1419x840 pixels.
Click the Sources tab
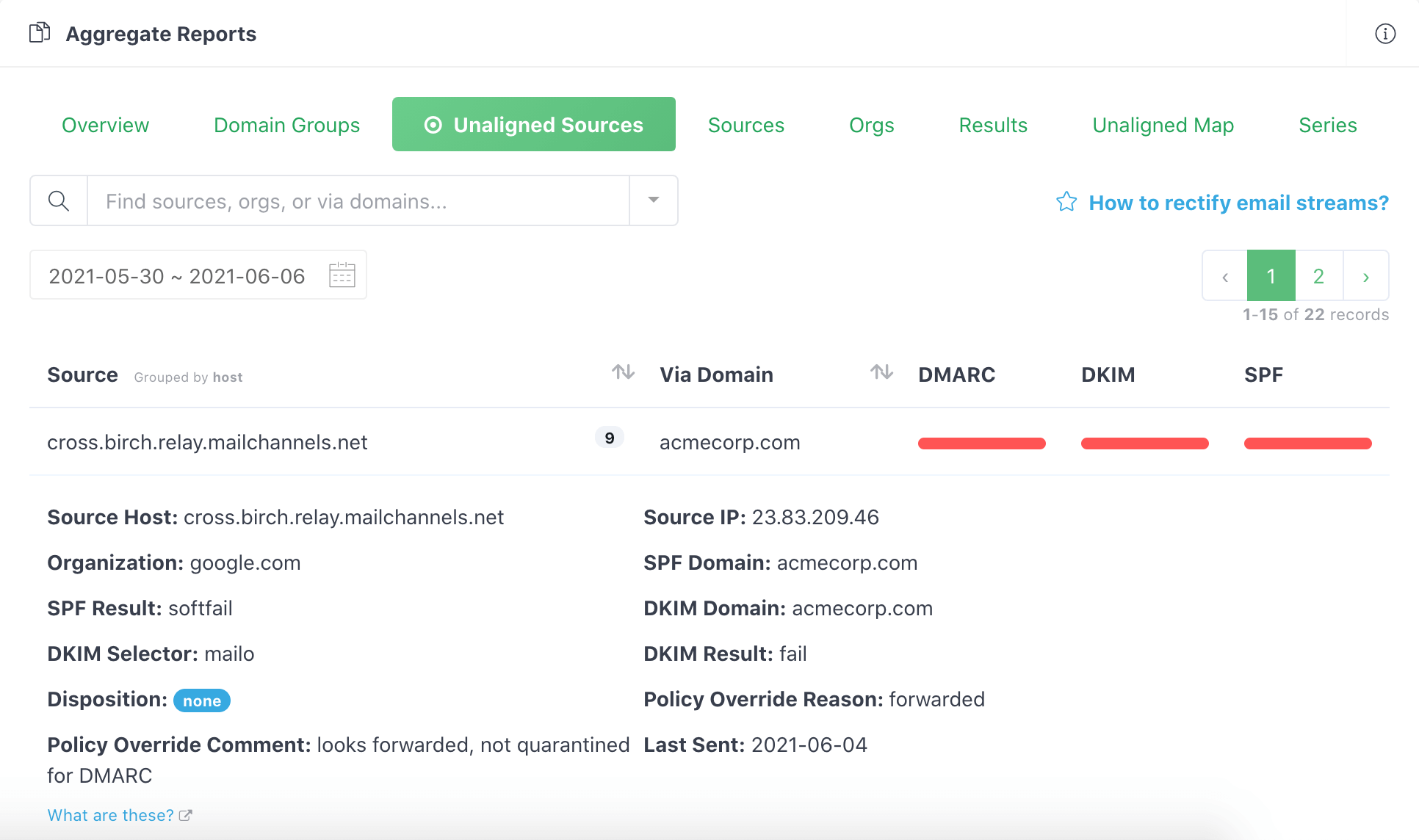coord(746,124)
